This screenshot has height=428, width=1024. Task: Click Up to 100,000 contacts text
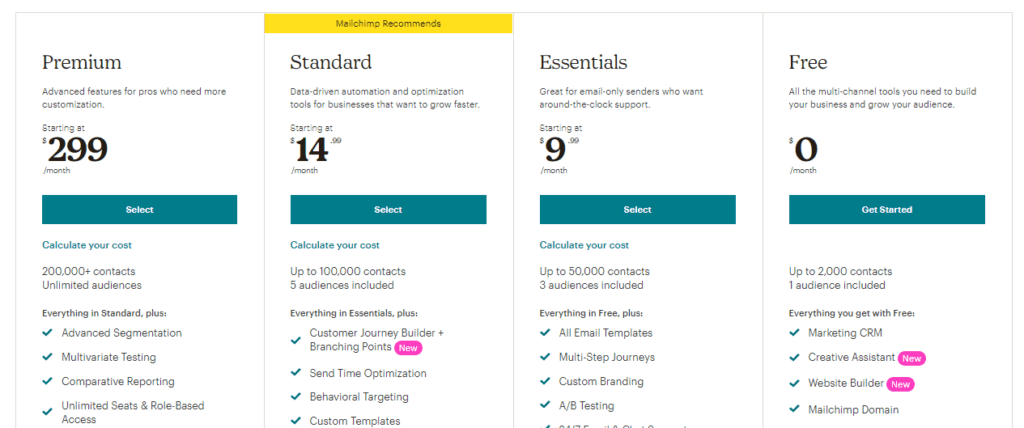[x=348, y=271]
